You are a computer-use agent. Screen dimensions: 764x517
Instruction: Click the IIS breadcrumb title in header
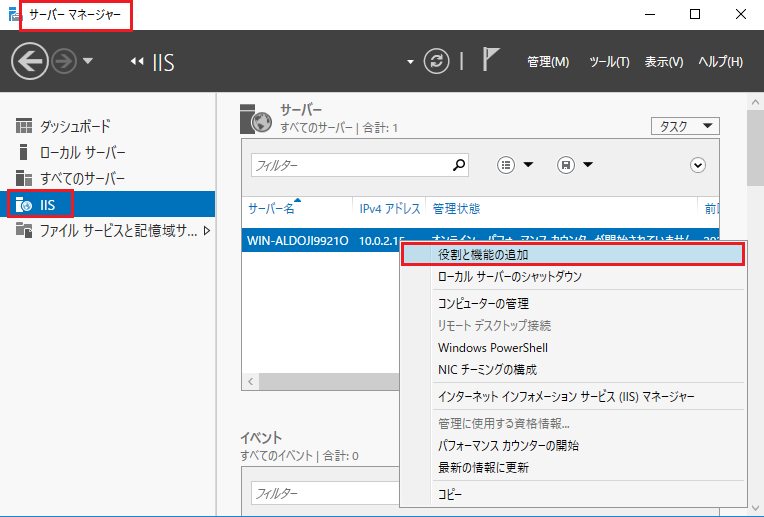point(163,62)
